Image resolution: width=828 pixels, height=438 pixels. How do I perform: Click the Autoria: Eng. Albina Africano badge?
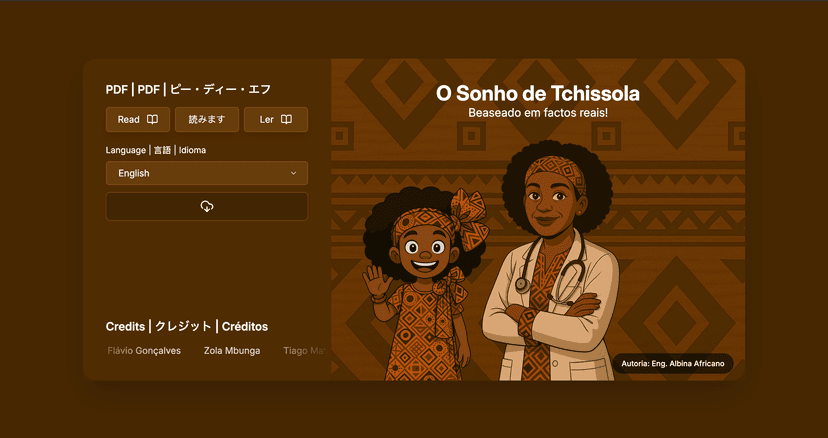click(673, 363)
